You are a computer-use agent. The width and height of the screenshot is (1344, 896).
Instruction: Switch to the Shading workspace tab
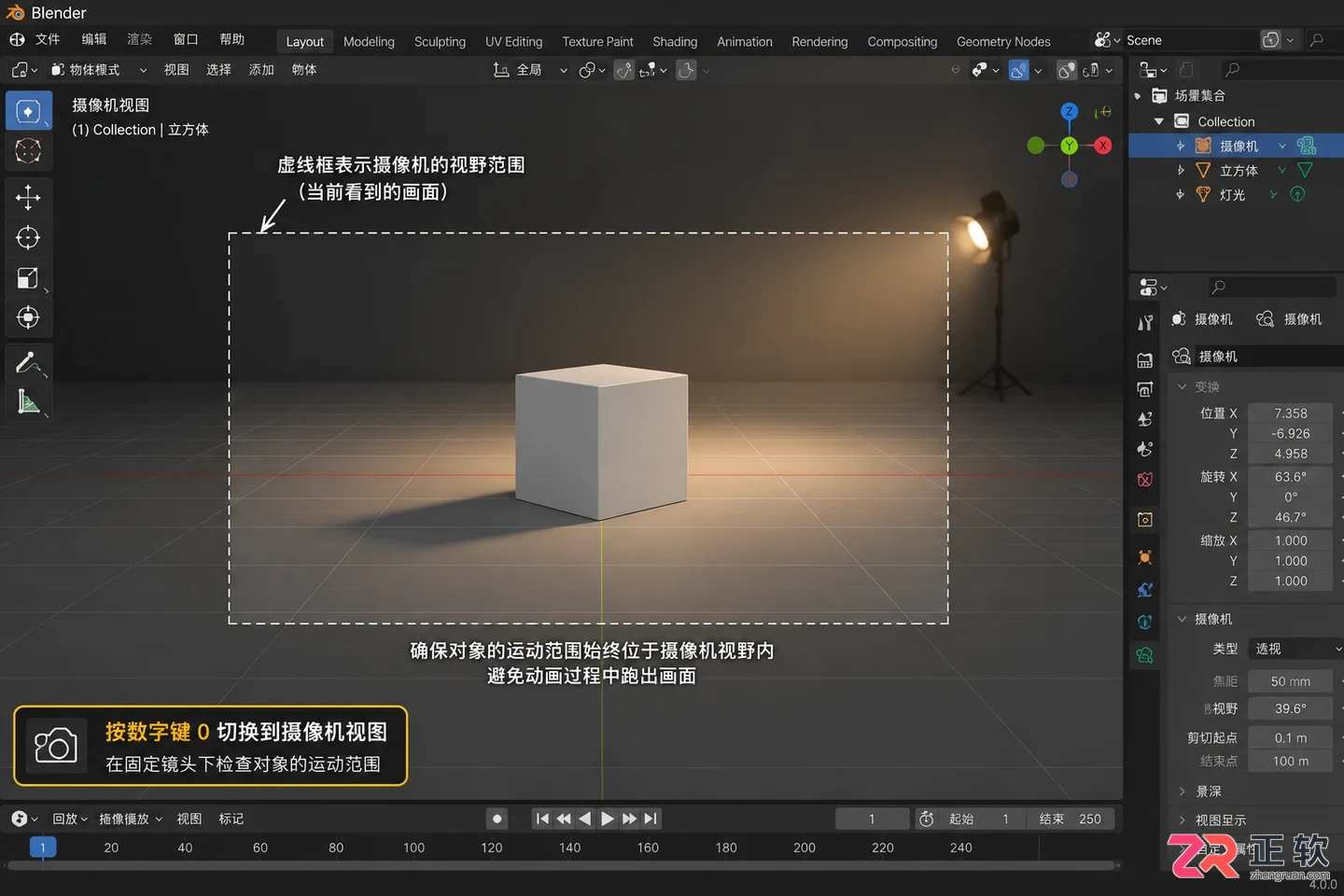(x=675, y=41)
